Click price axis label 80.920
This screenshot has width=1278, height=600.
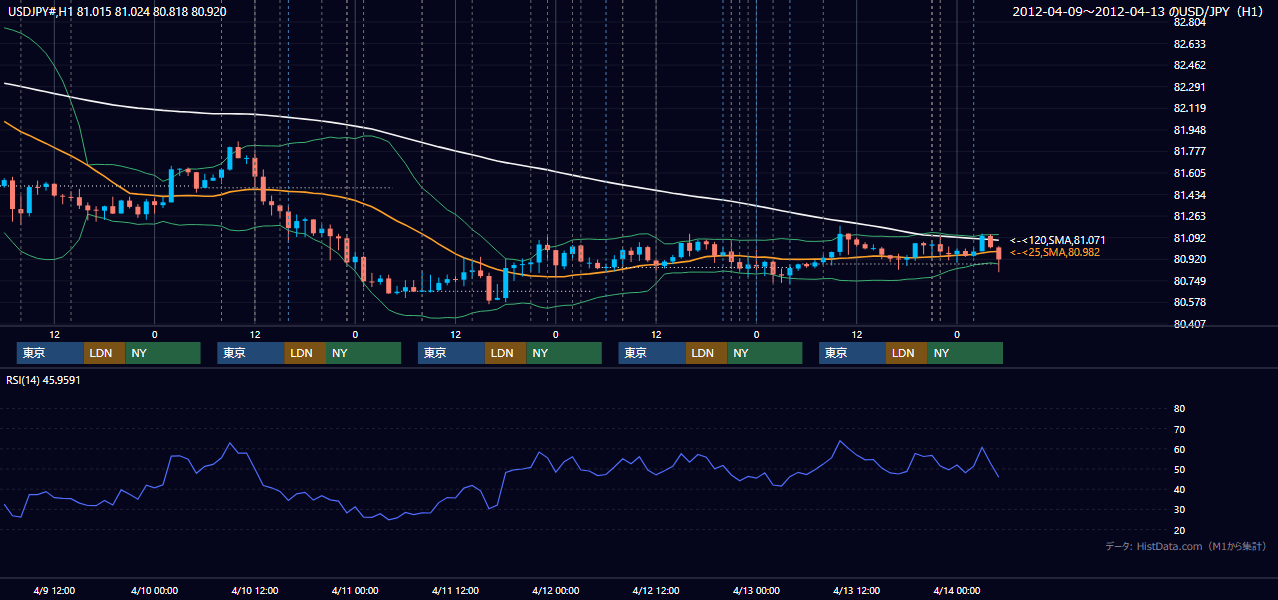click(1189, 259)
